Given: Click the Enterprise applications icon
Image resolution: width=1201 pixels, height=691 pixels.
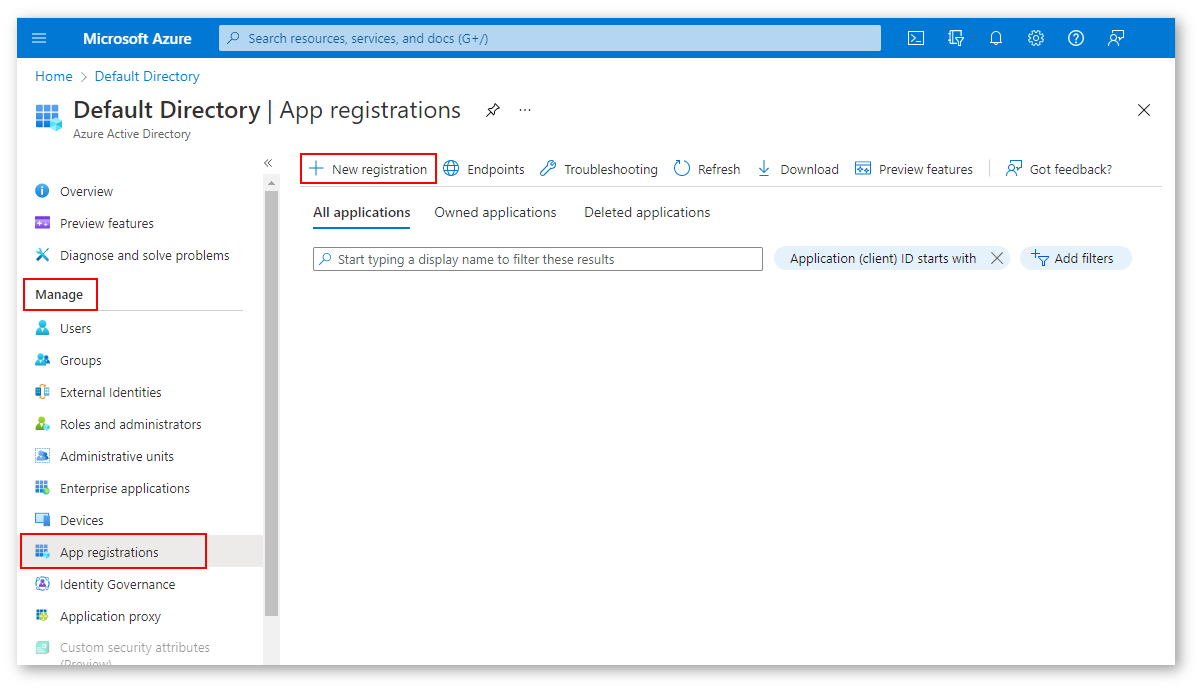Looking at the screenshot, I should (42, 488).
